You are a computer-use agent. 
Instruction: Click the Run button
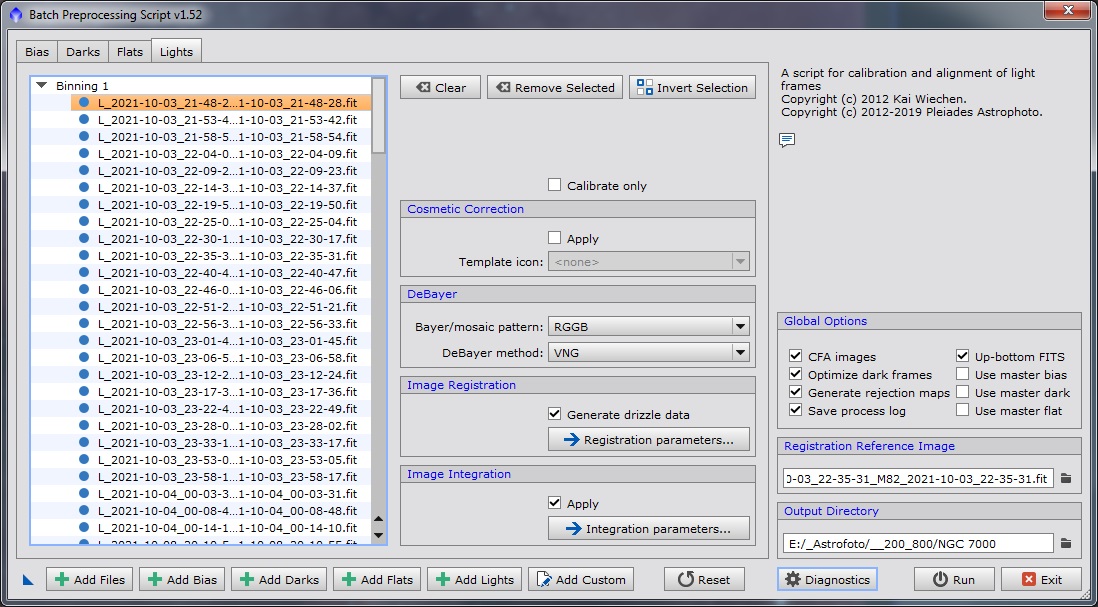(x=953, y=579)
